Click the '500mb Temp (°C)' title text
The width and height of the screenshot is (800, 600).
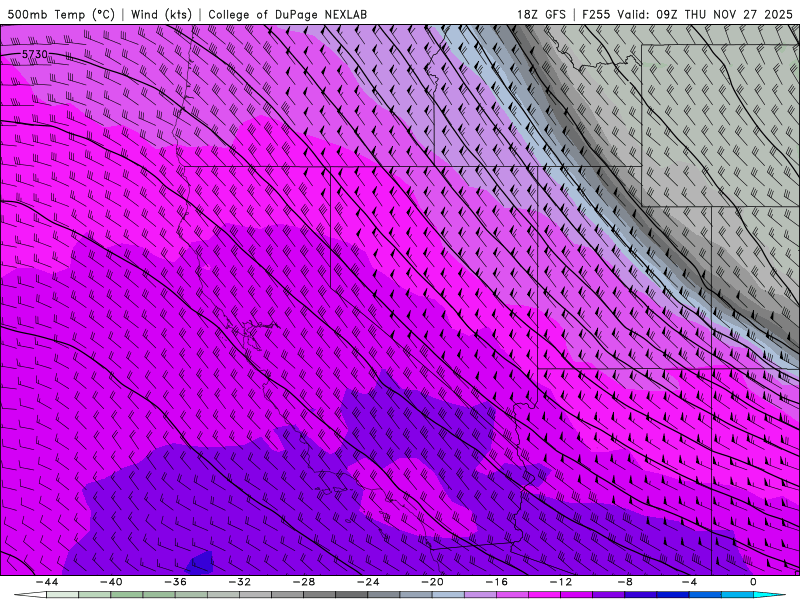coord(61,14)
